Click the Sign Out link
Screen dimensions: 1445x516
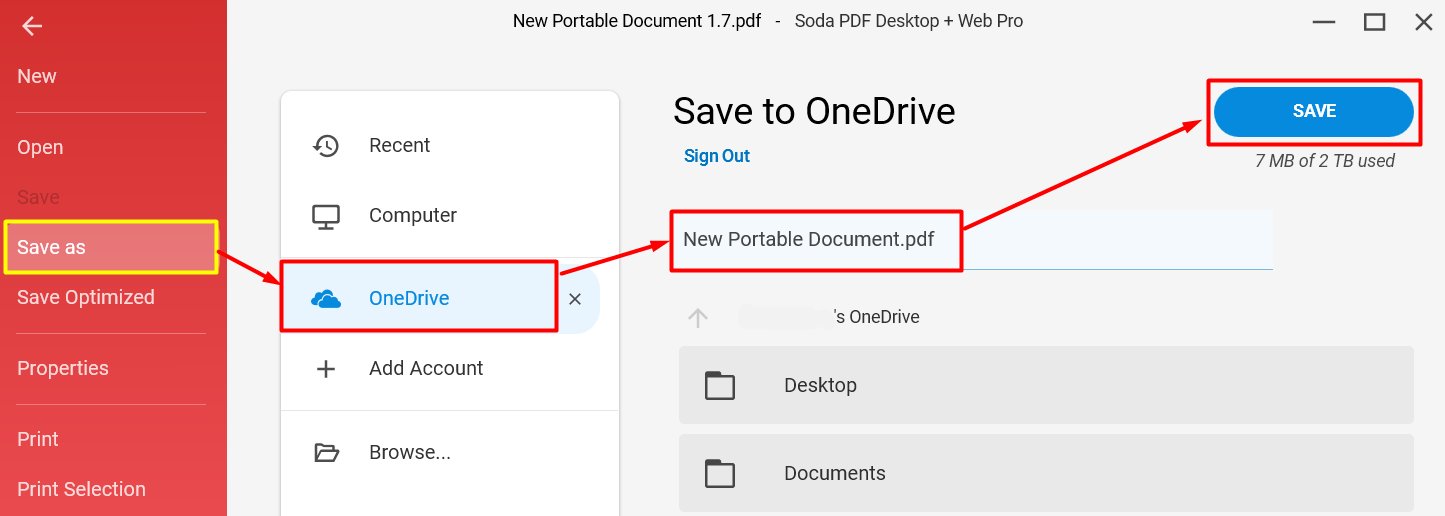click(x=717, y=156)
